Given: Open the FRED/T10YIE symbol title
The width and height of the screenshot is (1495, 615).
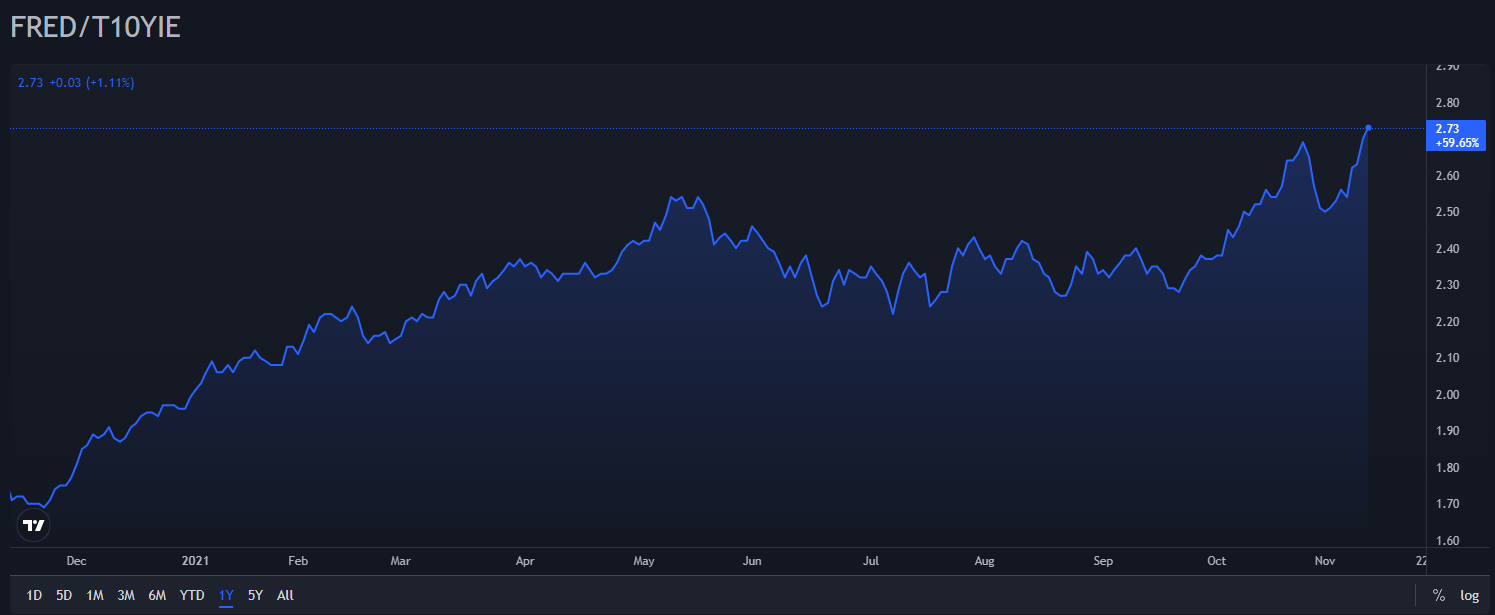Looking at the screenshot, I should 95,27.
